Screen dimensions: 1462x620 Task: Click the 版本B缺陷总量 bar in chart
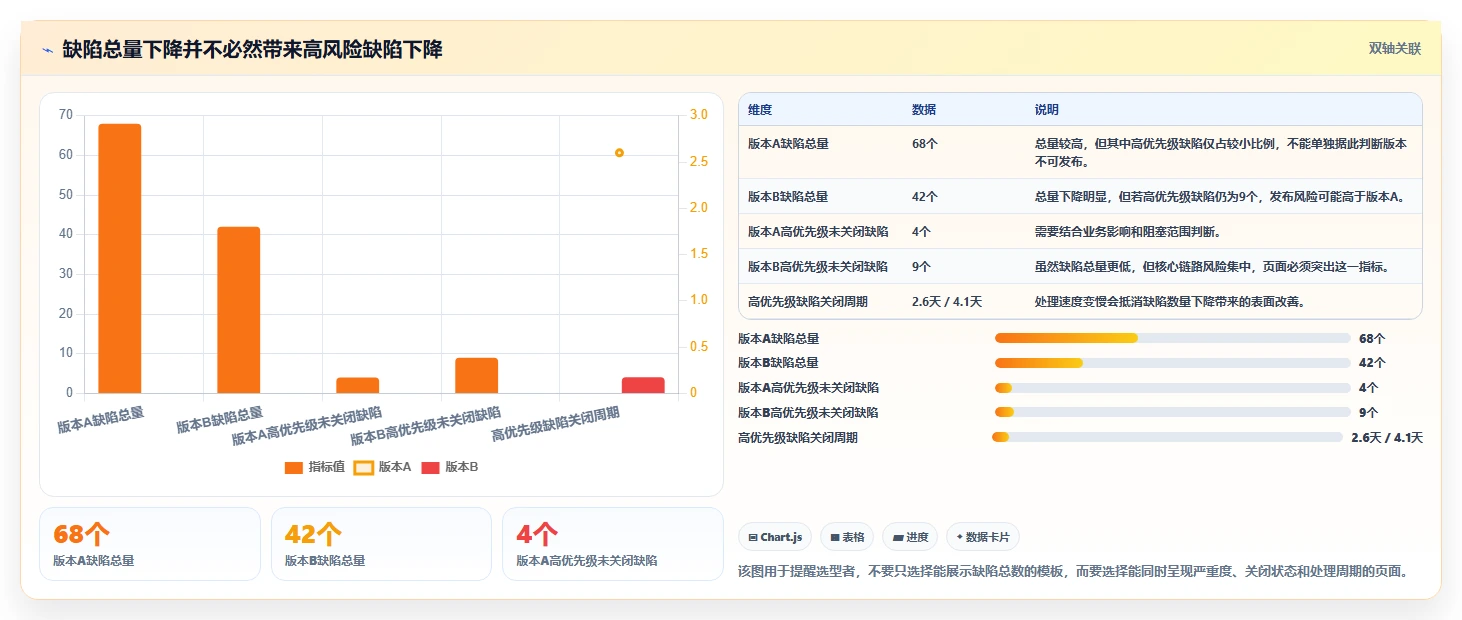point(239,310)
